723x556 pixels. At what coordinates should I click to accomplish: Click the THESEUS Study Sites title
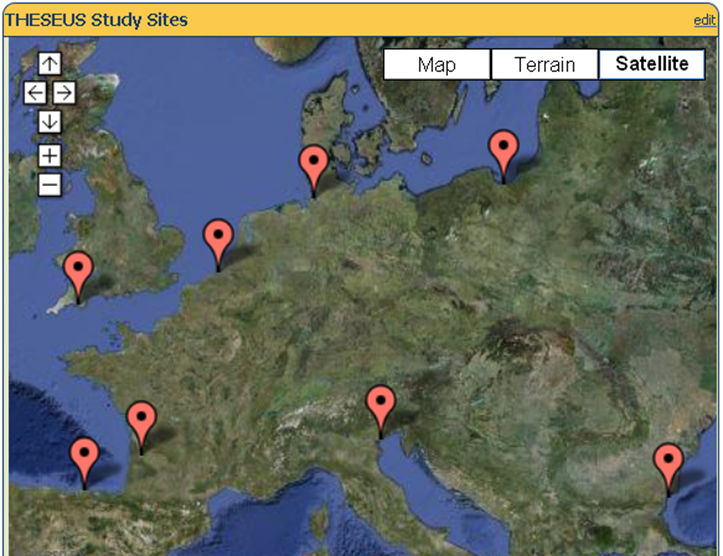point(96,21)
